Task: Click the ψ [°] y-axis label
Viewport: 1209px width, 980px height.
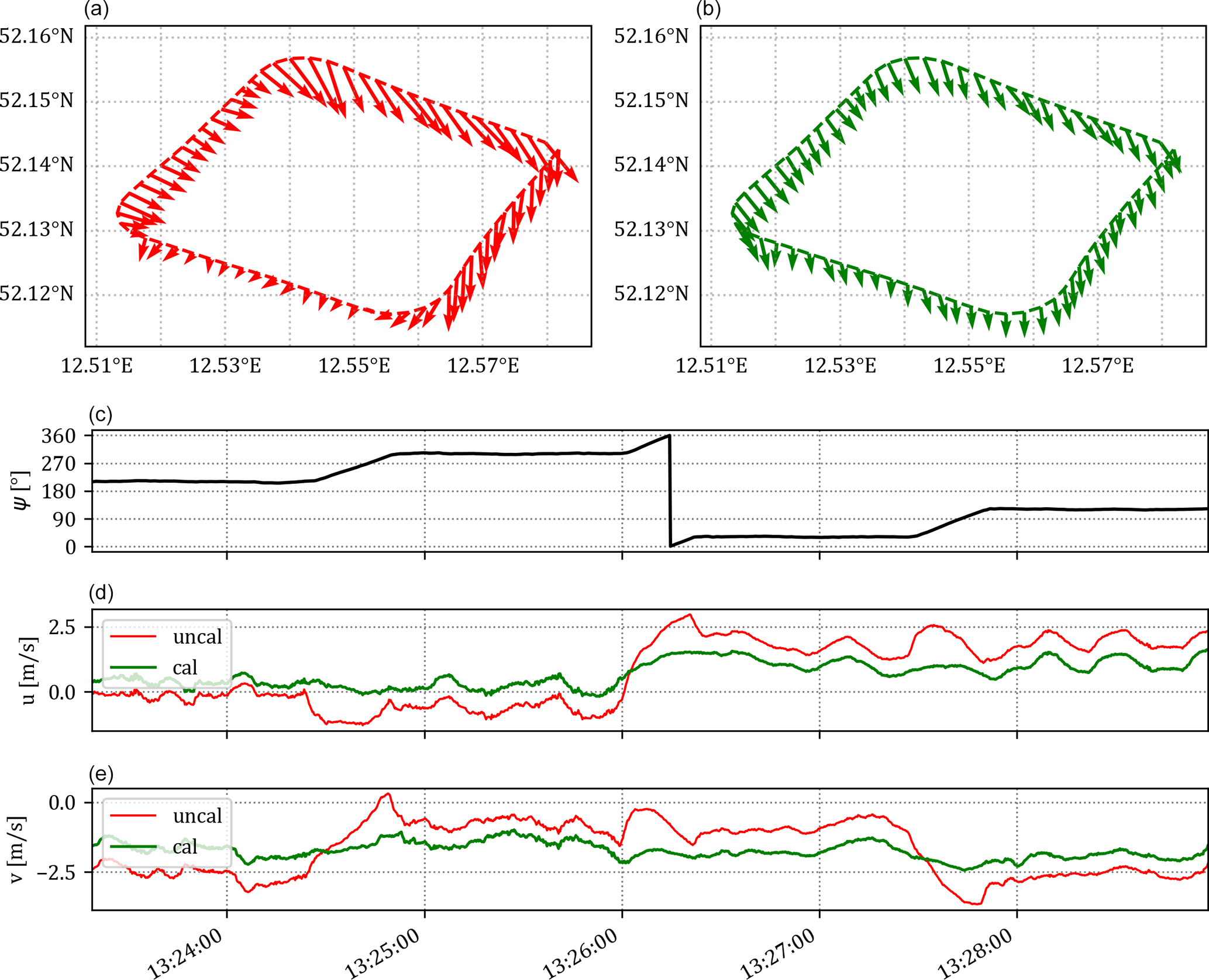Action: 22,491
